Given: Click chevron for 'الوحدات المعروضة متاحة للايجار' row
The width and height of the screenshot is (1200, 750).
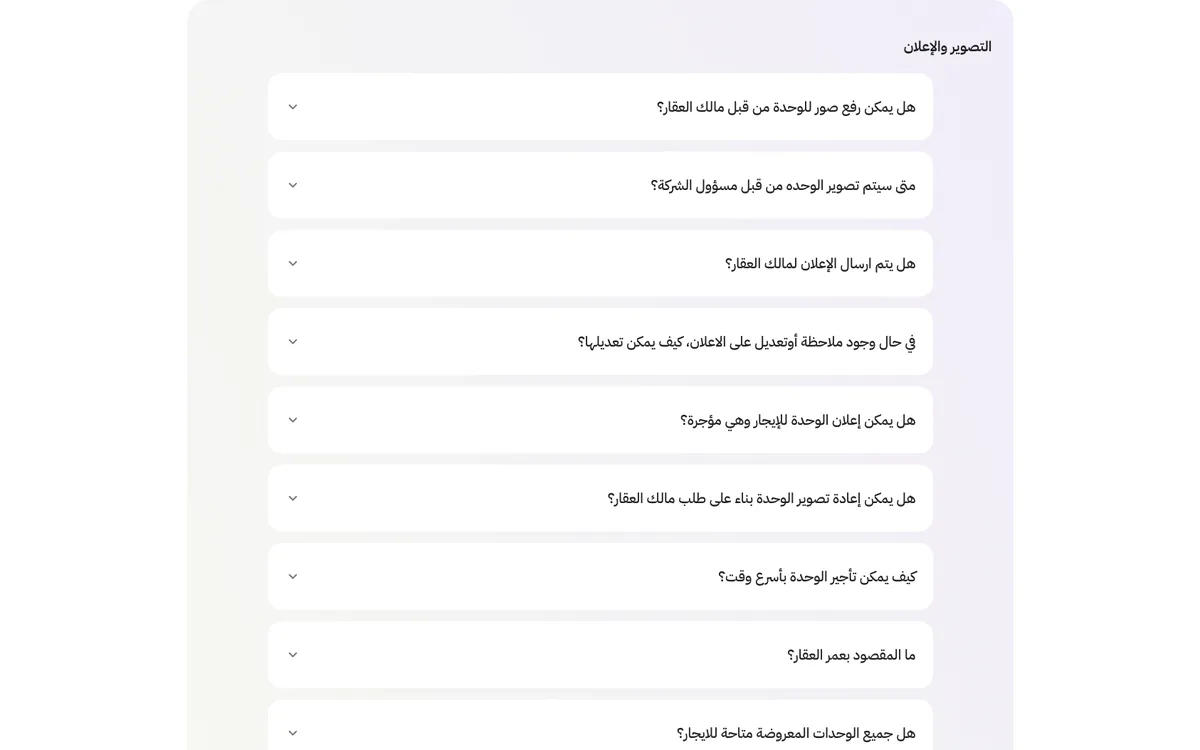Looking at the screenshot, I should tap(293, 733).
